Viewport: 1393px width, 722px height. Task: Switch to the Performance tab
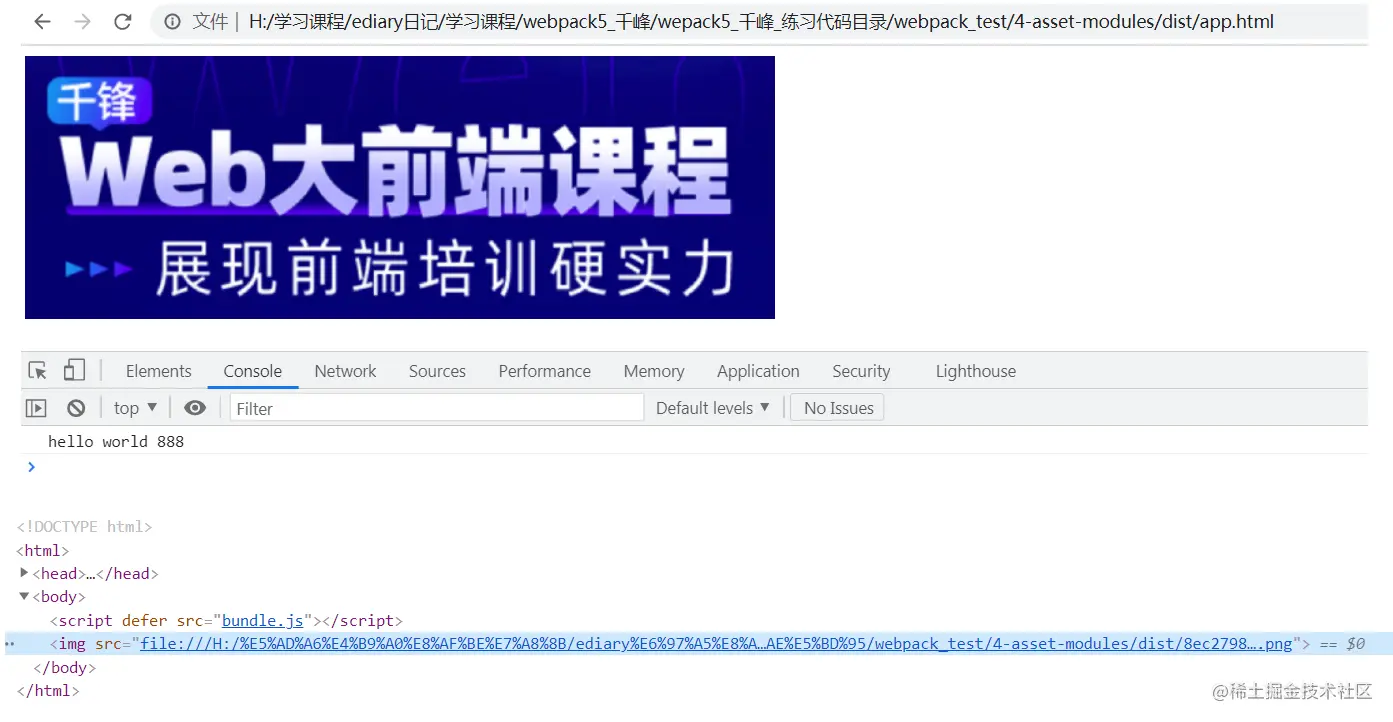click(x=545, y=371)
